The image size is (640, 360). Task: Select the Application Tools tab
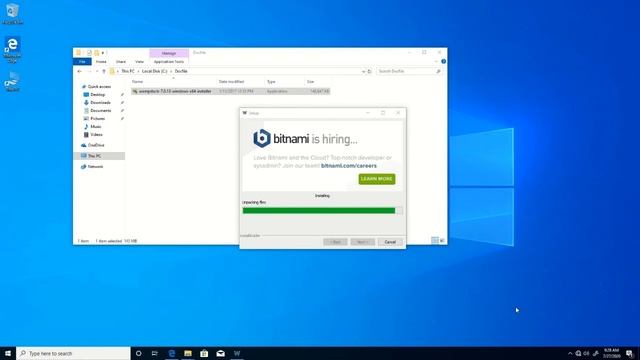169,62
